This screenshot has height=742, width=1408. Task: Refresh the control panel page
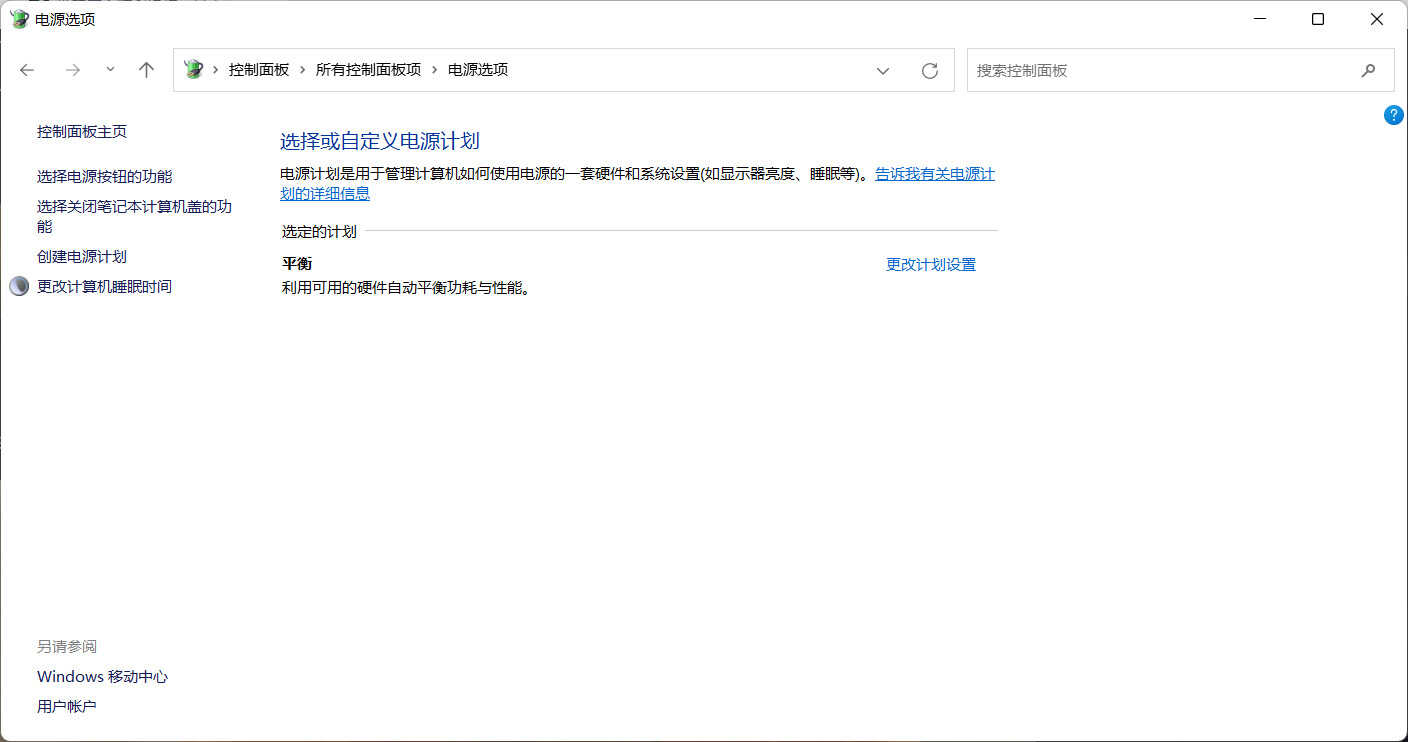pyautogui.click(x=930, y=70)
